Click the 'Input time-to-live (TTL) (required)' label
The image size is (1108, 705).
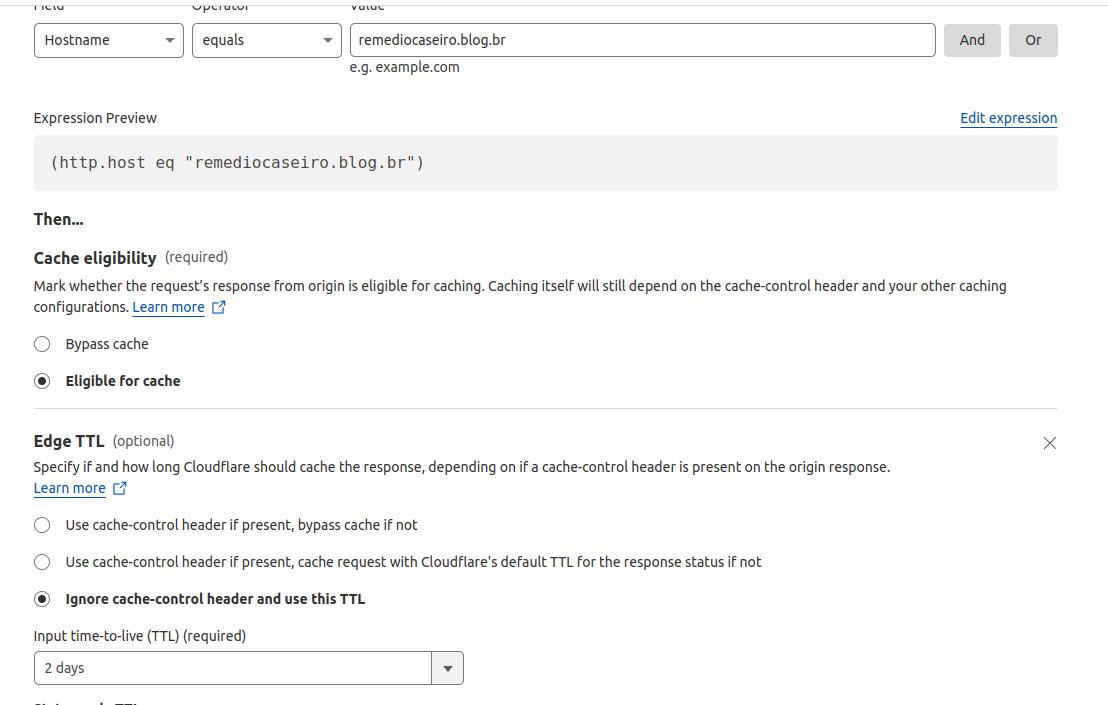pyautogui.click(x=140, y=636)
